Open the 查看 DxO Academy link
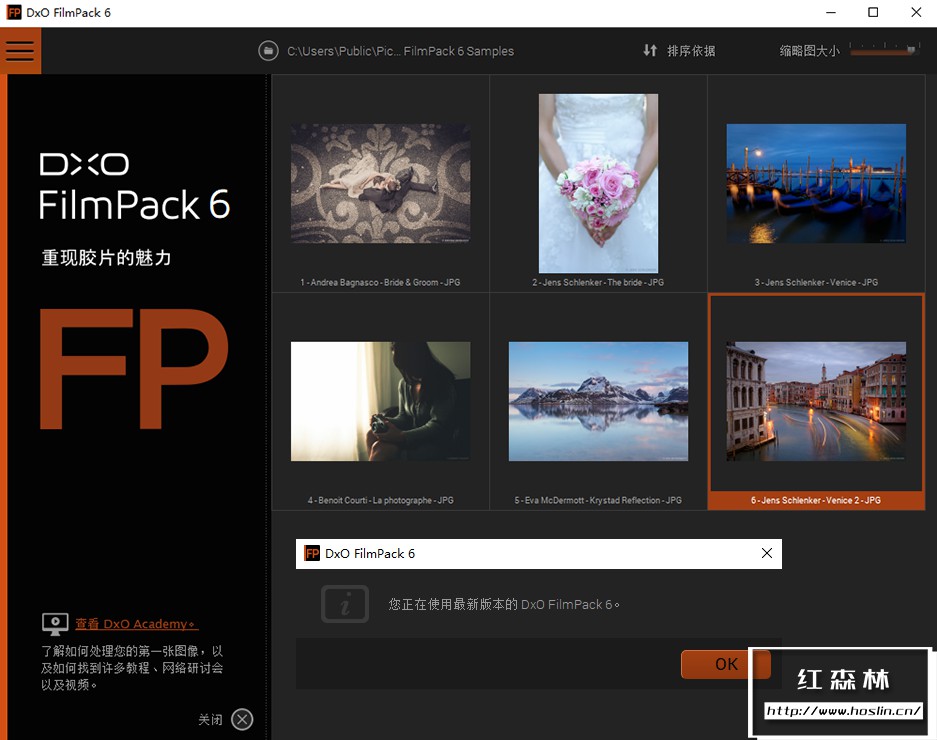This screenshot has width=937, height=740. tap(136, 623)
